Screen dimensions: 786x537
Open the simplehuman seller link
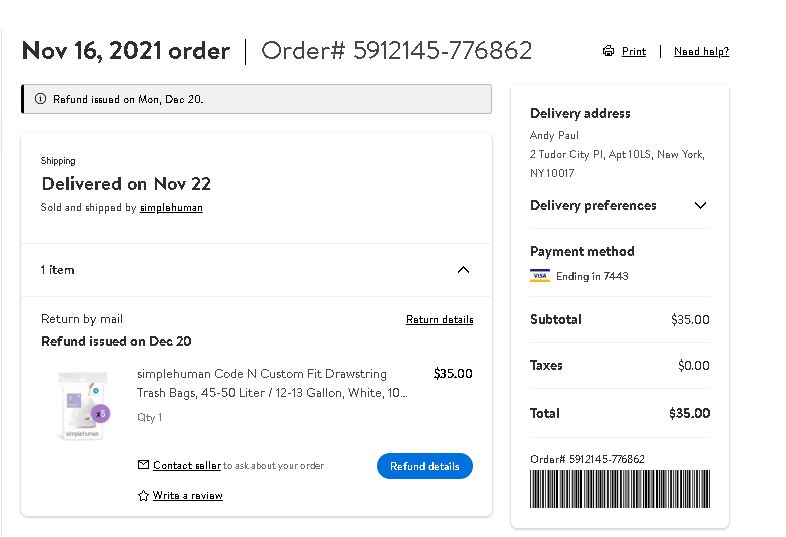click(x=171, y=208)
